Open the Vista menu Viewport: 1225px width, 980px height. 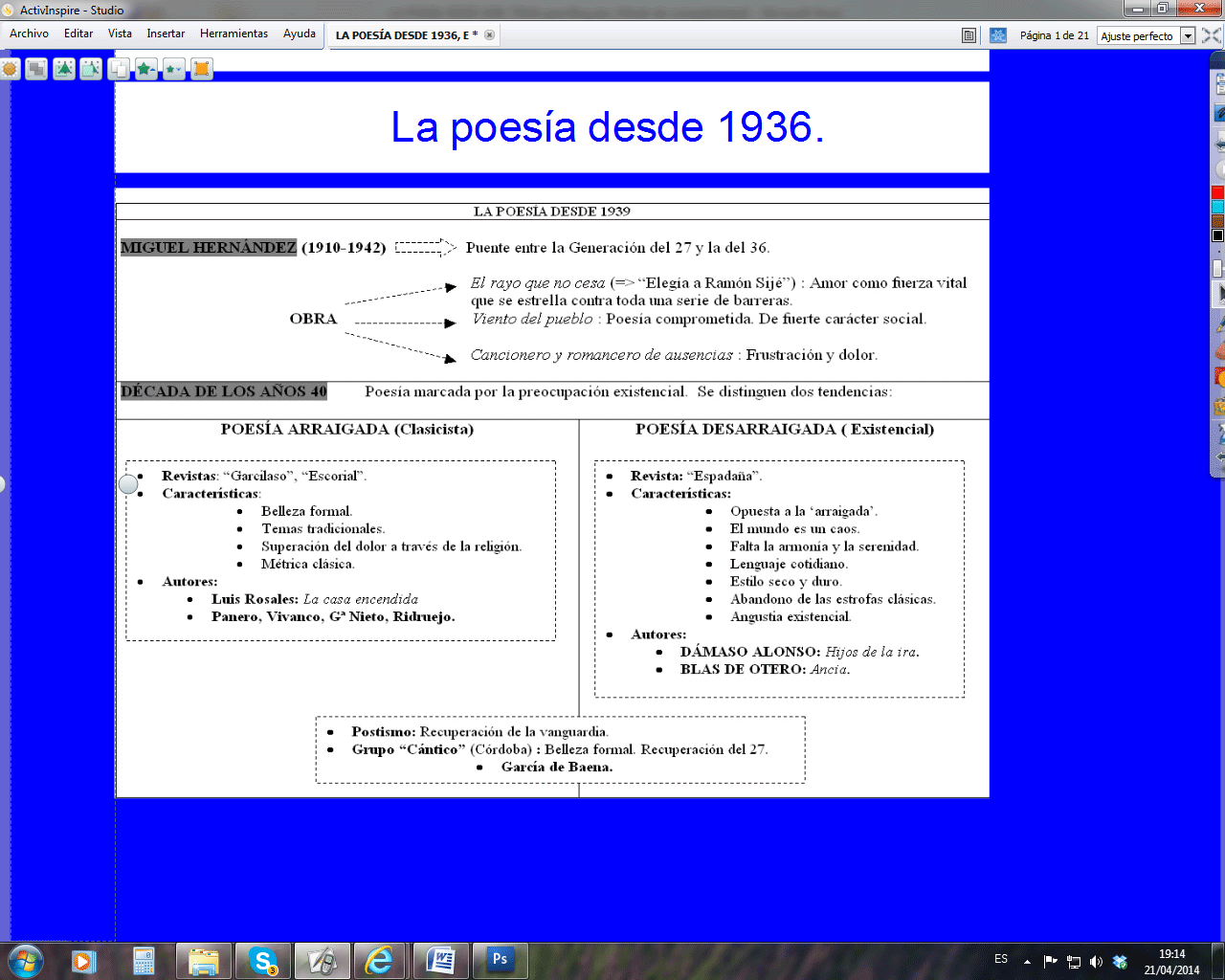pos(120,33)
